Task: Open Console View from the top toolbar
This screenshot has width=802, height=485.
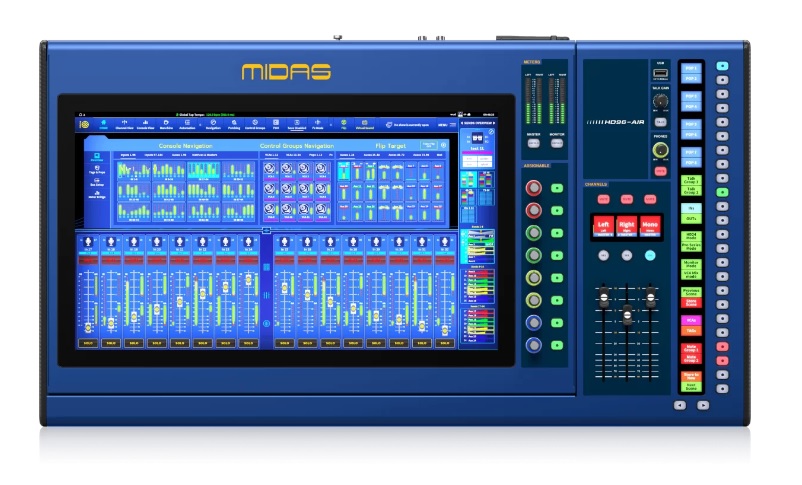Action: (x=145, y=124)
